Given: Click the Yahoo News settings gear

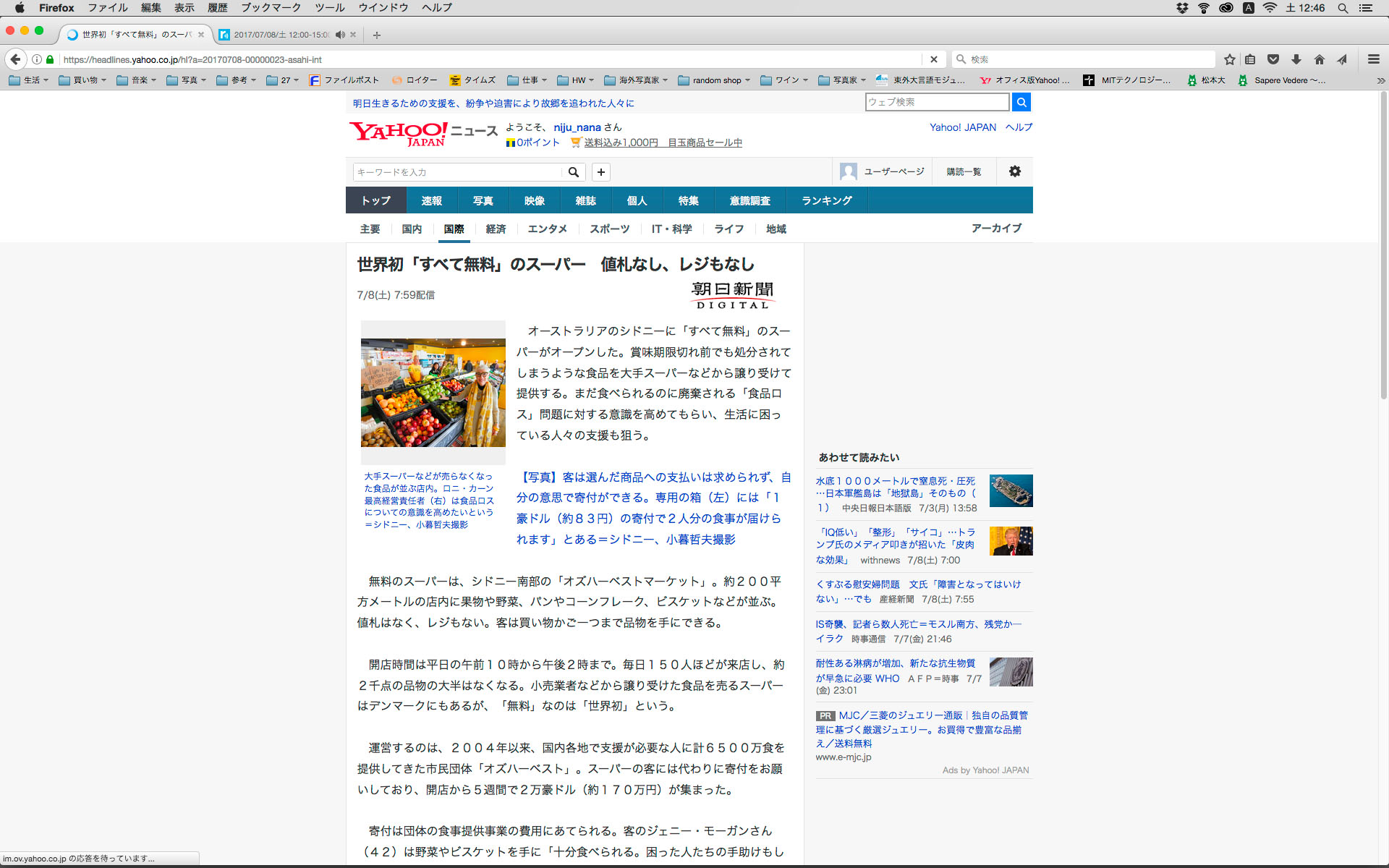Looking at the screenshot, I should [x=1014, y=171].
